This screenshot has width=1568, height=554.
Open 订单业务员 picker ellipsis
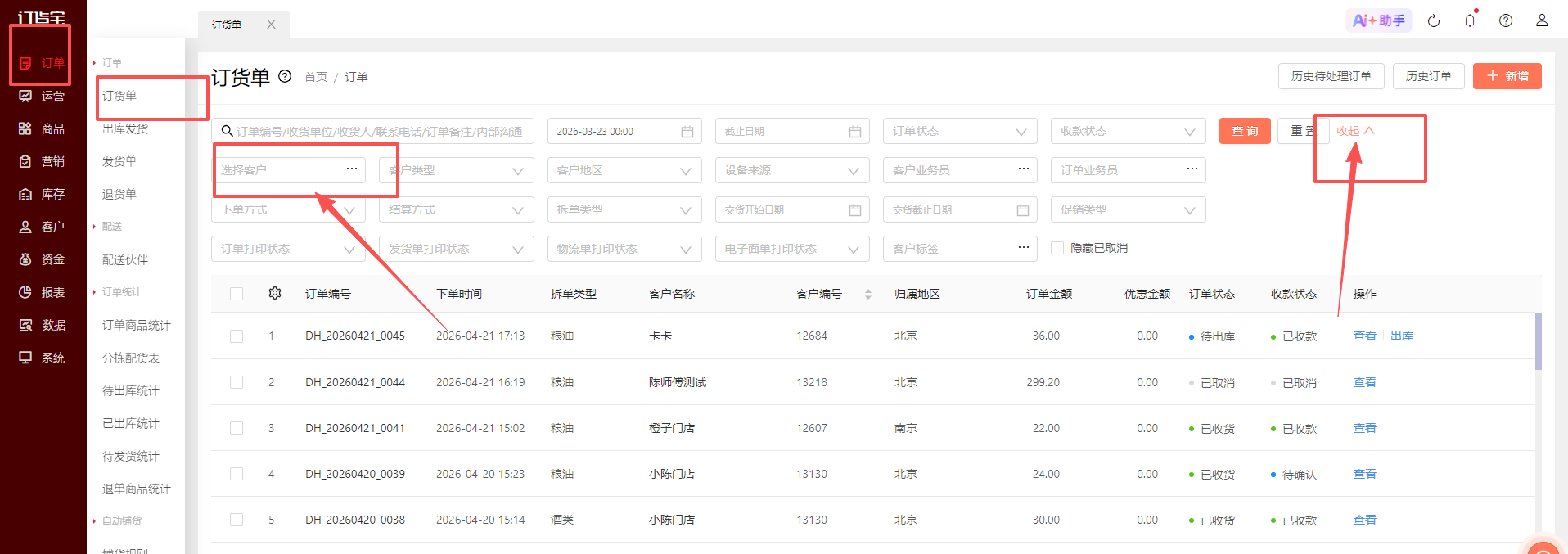click(x=1192, y=169)
